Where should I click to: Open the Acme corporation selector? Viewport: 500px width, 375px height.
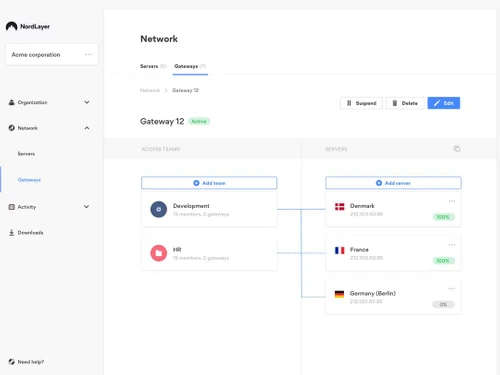tap(52, 54)
